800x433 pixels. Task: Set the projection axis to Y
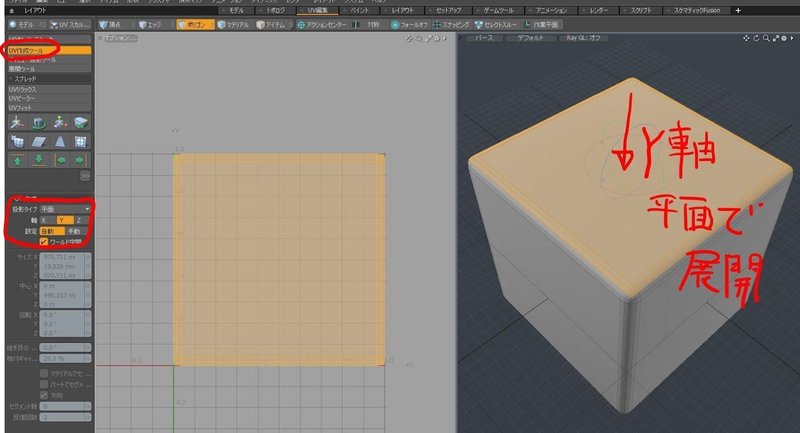click(65, 220)
